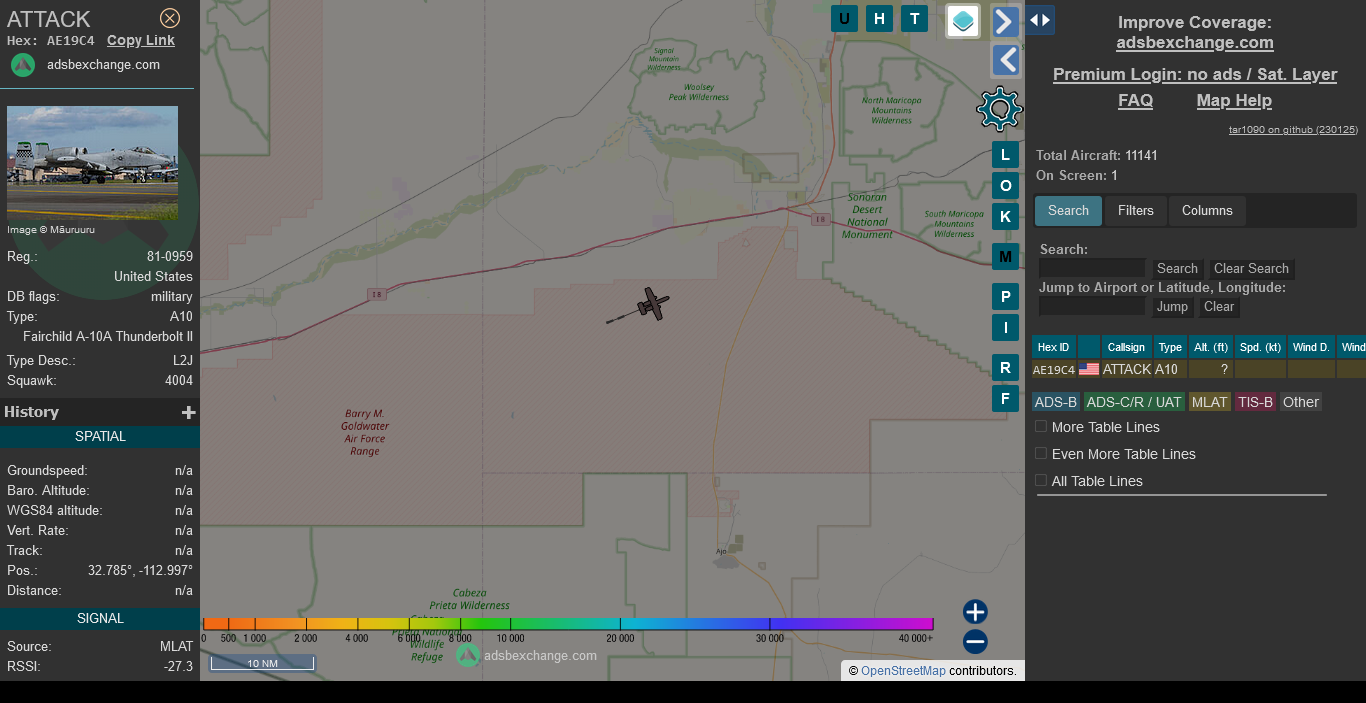Image resolution: width=1366 pixels, height=703 pixels.
Task: Switch to the Search tab
Action: coord(1068,211)
